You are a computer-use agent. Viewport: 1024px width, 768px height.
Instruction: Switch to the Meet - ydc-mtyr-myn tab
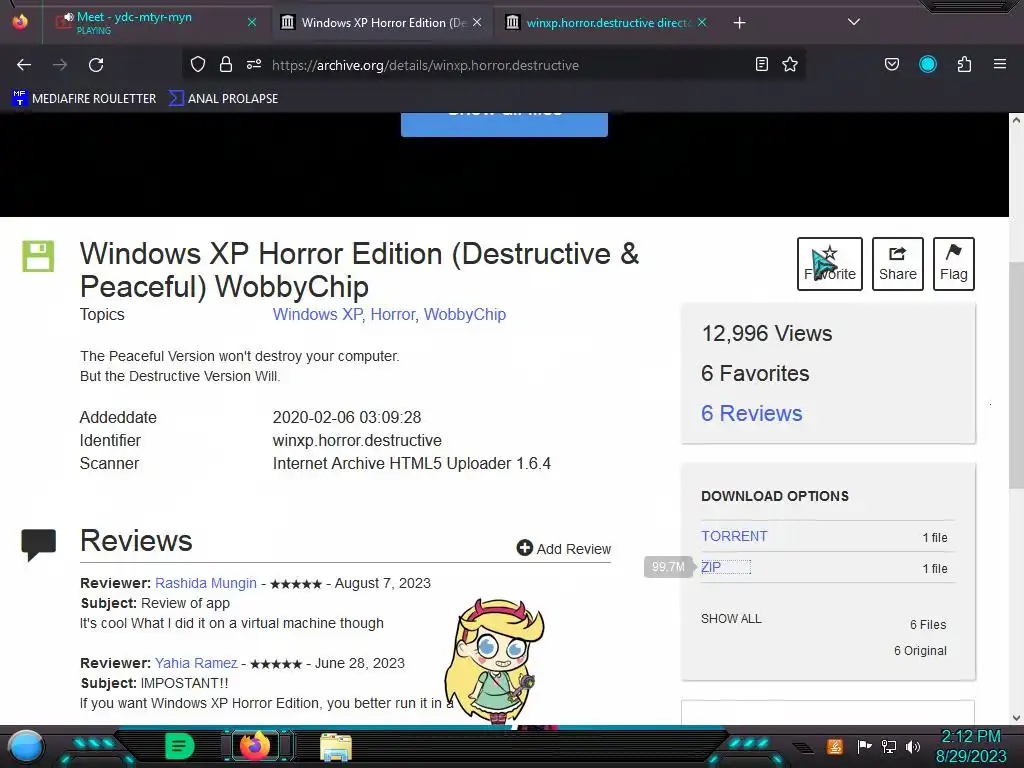(x=155, y=22)
